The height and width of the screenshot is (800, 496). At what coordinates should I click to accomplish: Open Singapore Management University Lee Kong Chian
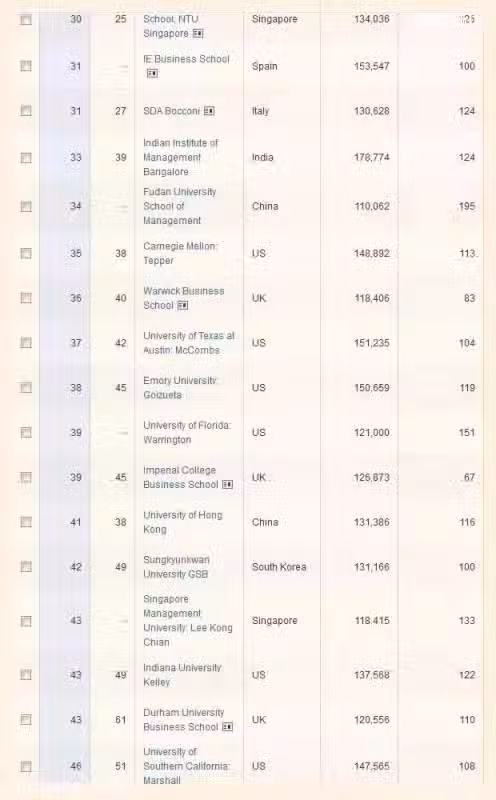click(x=188, y=620)
